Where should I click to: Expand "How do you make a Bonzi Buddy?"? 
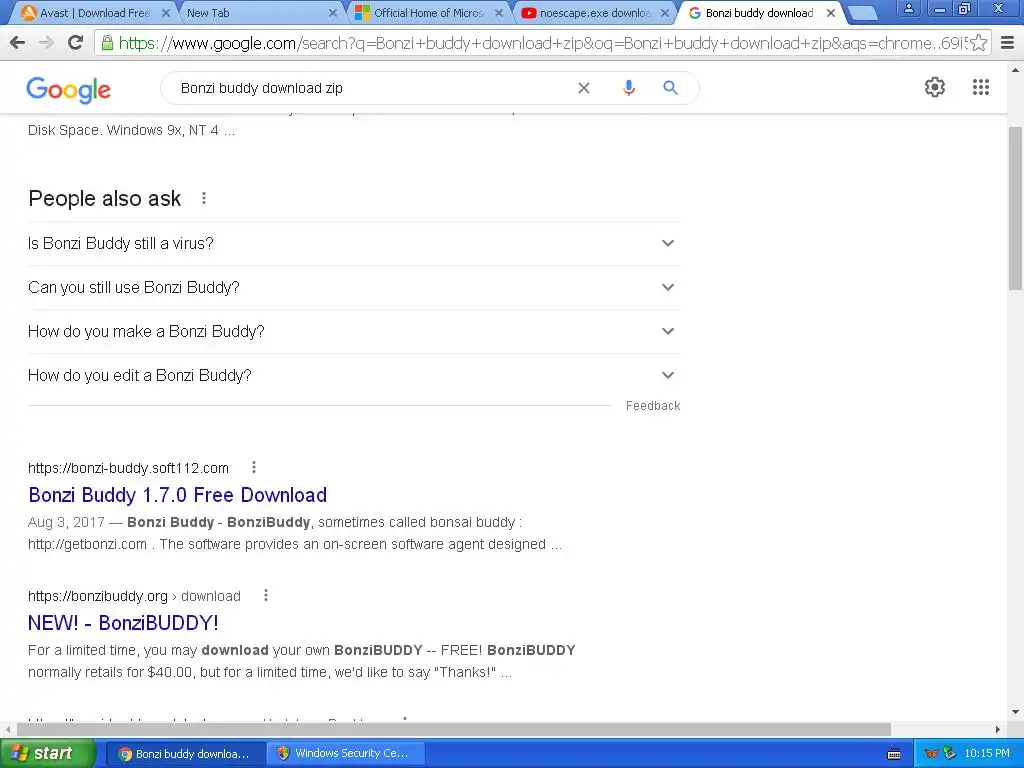(354, 332)
